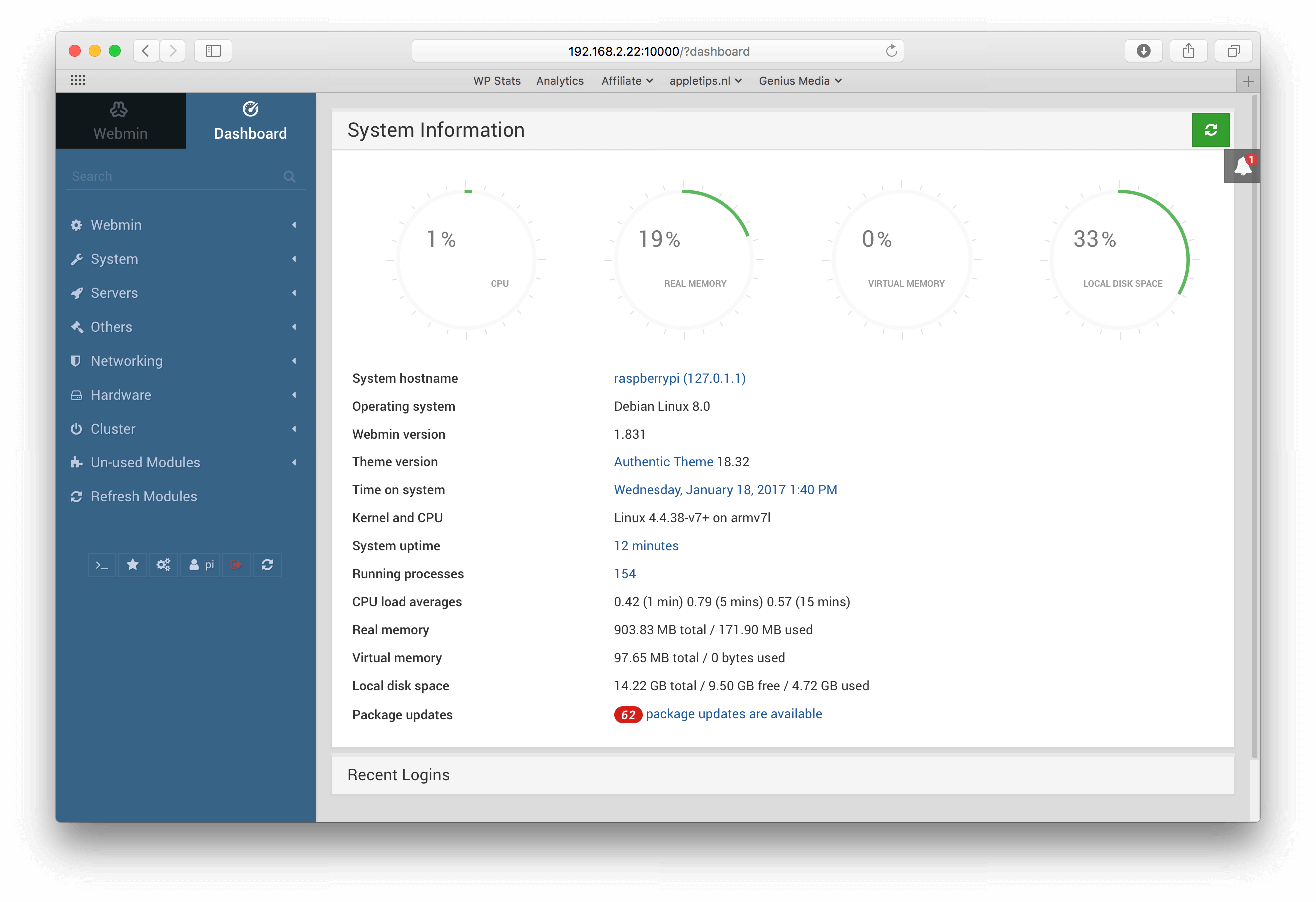Click the red logout icon
The height and width of the screenshot is (902, 1316).
(x=236, y=565)
